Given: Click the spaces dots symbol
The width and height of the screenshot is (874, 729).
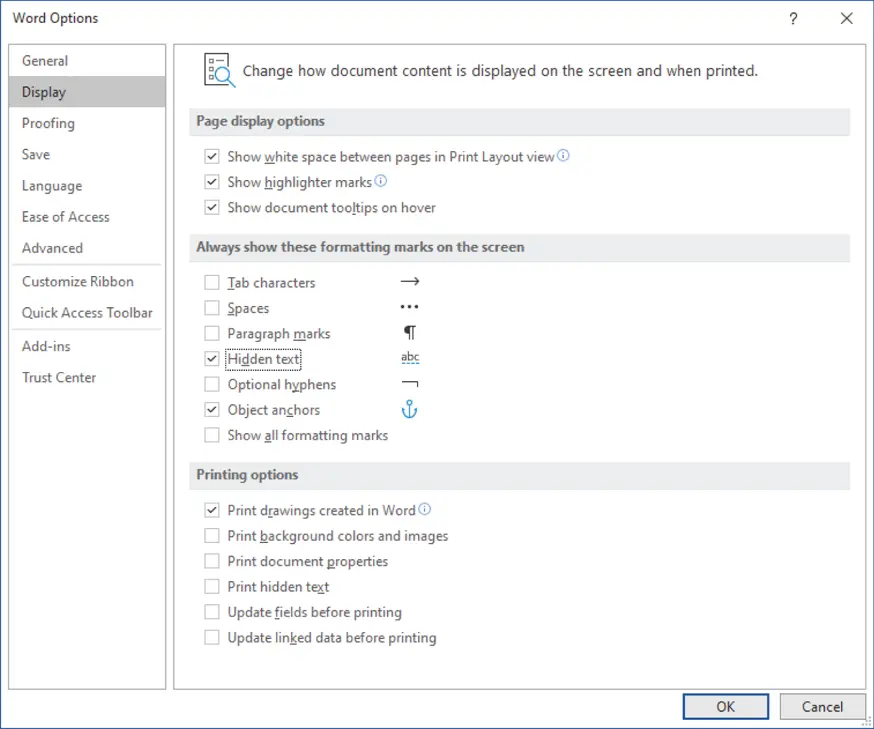Looking at the screenshot, I should pos(409,307).
